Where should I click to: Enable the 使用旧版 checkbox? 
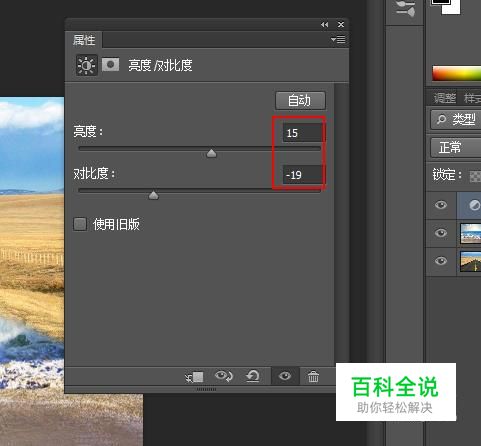point(80,224)
